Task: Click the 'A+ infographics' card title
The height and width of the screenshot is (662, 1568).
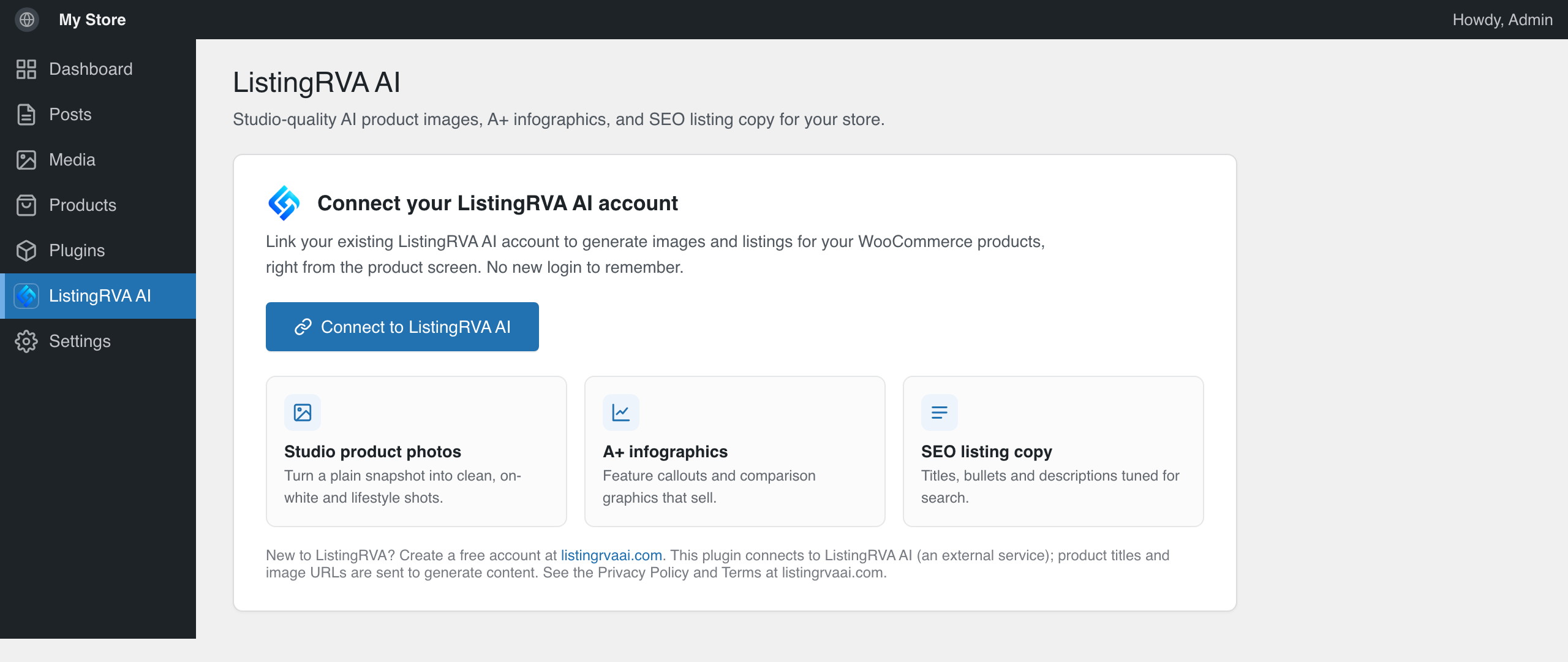Action: (665, 452)
